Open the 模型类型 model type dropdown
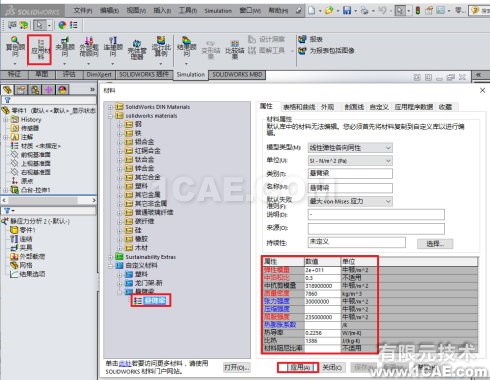Screen dimensions: 490x380 point(350,148)
